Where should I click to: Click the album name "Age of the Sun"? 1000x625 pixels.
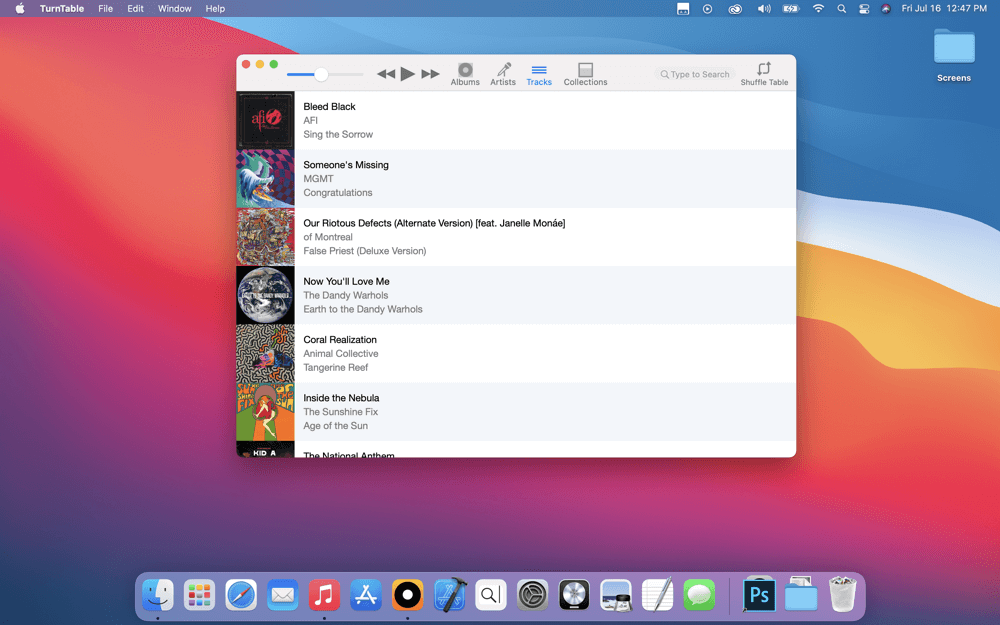[335, 426]
